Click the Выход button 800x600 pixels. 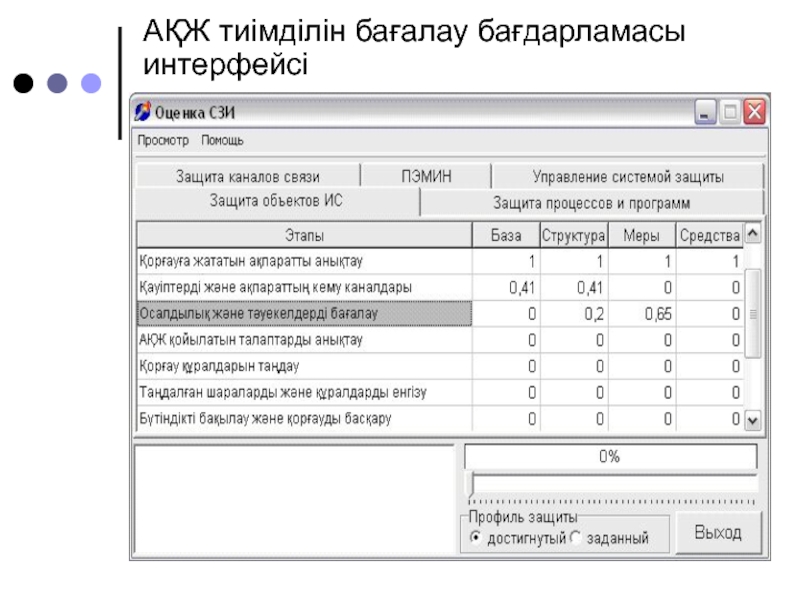pyautogui.click(x=718, y=533)
